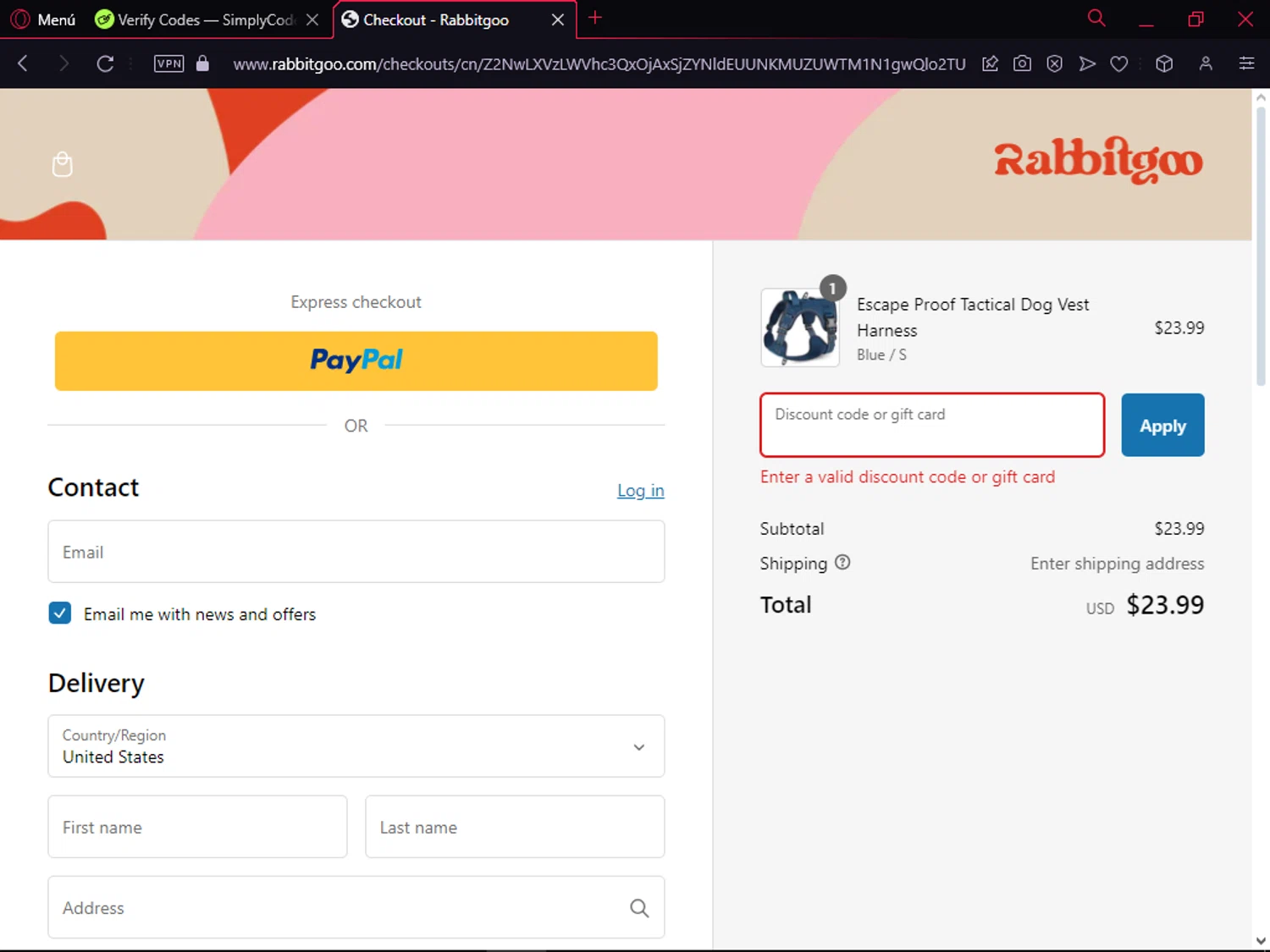
Task: Take a snapshot with the camera icon
Action: click(1022, 63)
